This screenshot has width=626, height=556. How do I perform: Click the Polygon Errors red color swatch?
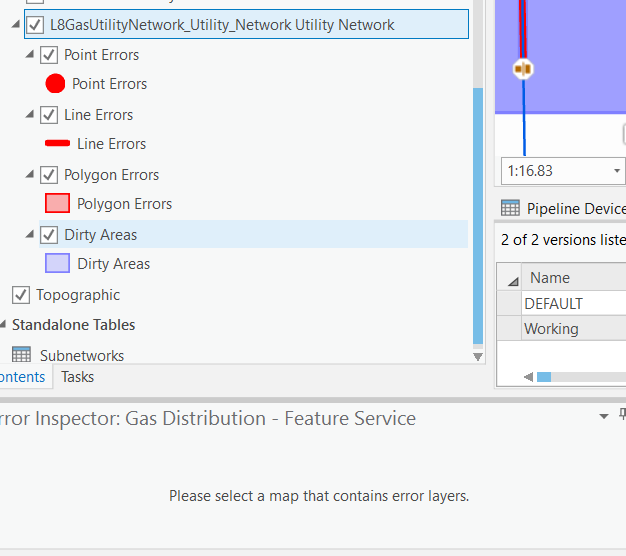pyautogui.click(x=57, y=203)
